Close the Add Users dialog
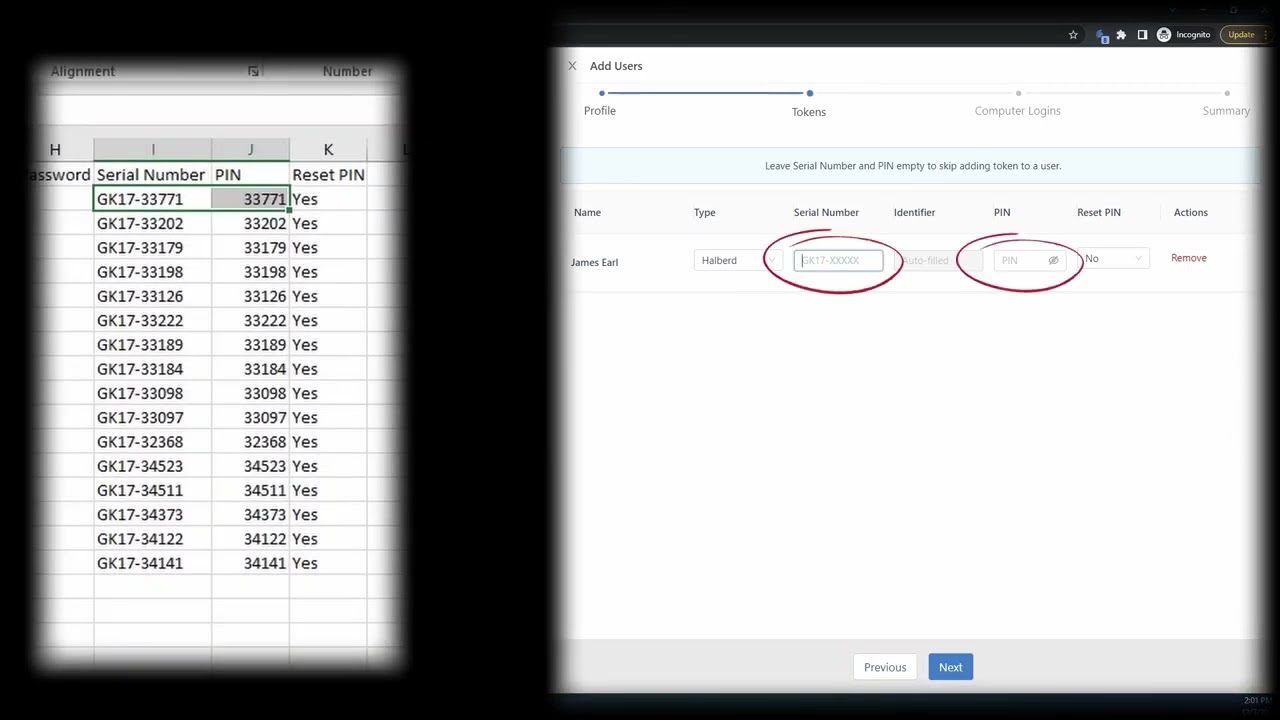Image resolution: width=1280 pixels, height=720 pixels. [x=572, y=66]
